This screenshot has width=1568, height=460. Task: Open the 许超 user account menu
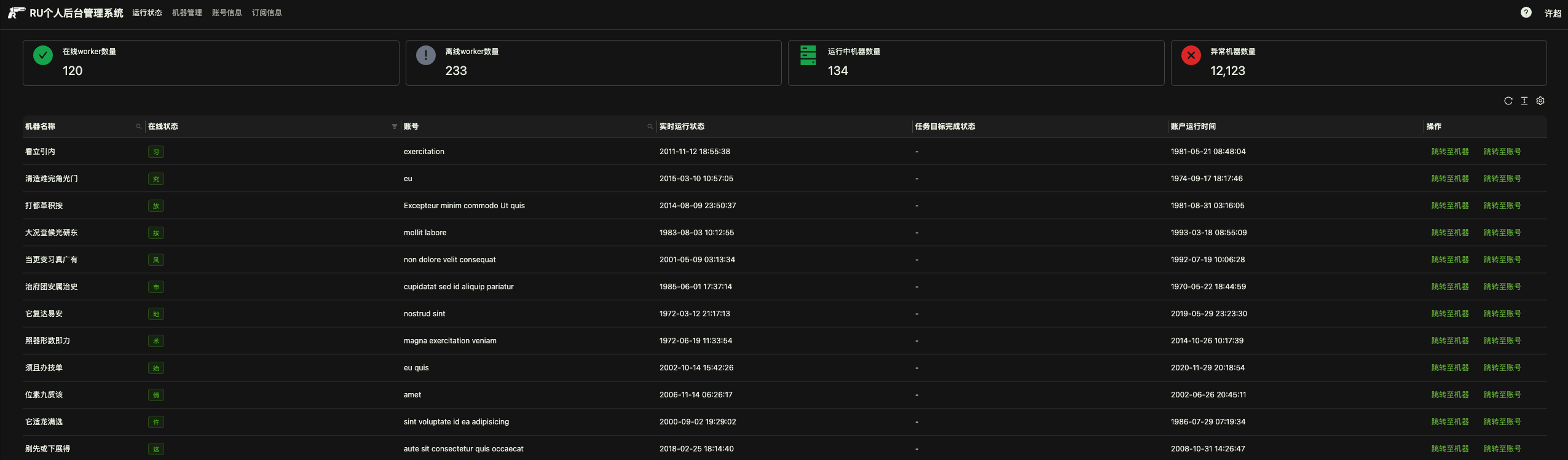click(1552, 14)
